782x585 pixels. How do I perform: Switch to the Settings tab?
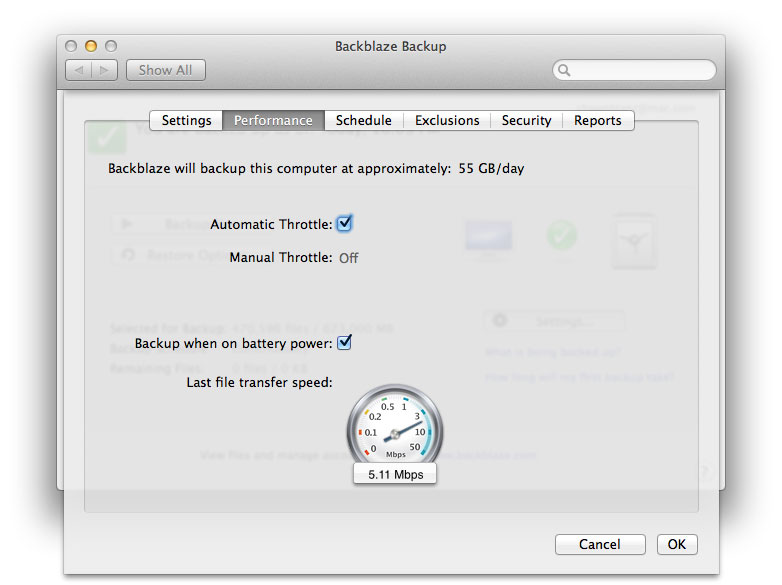click(x=187, y=121)
